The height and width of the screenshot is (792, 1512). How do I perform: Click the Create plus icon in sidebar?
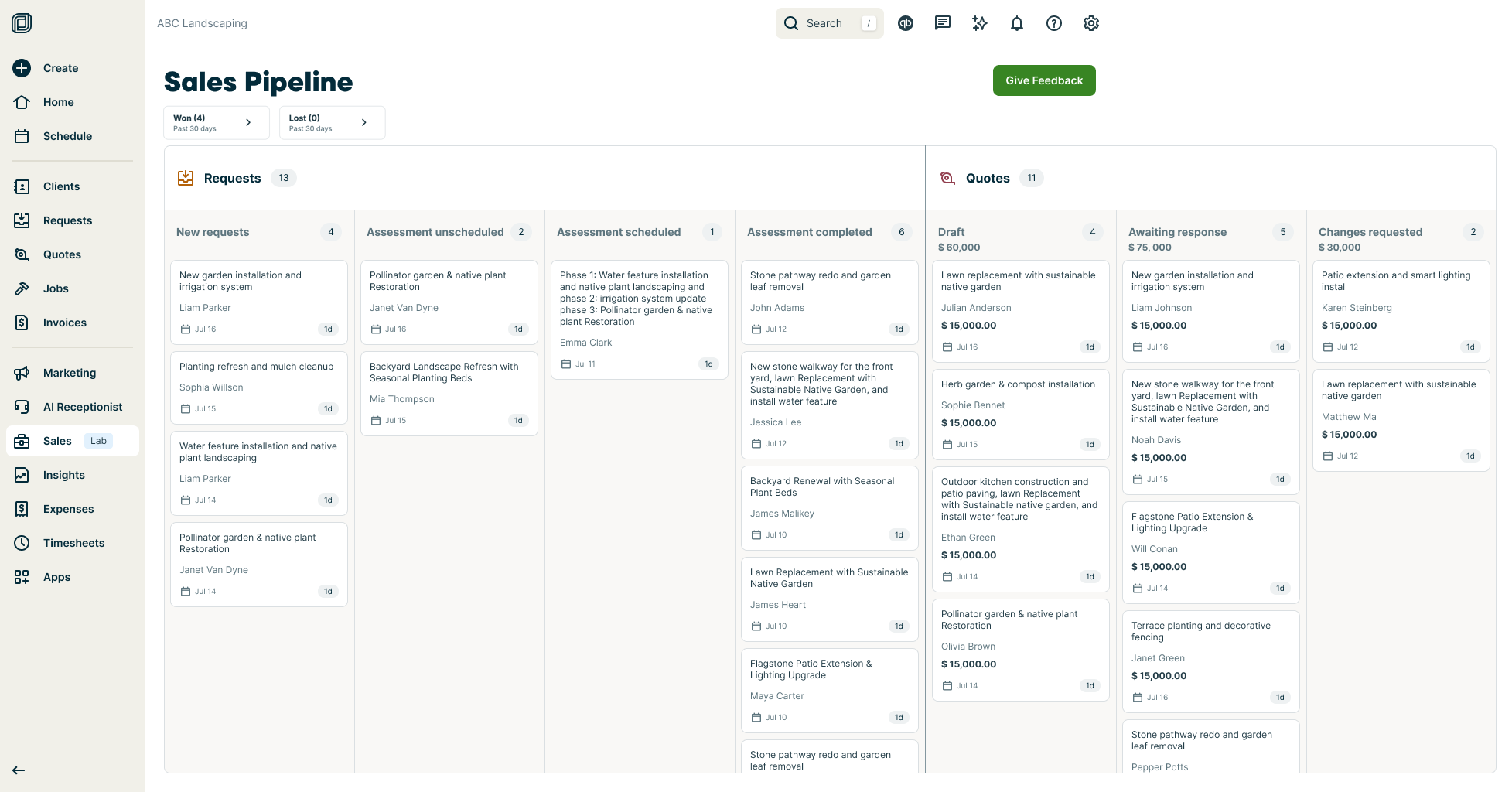[21, 68]
